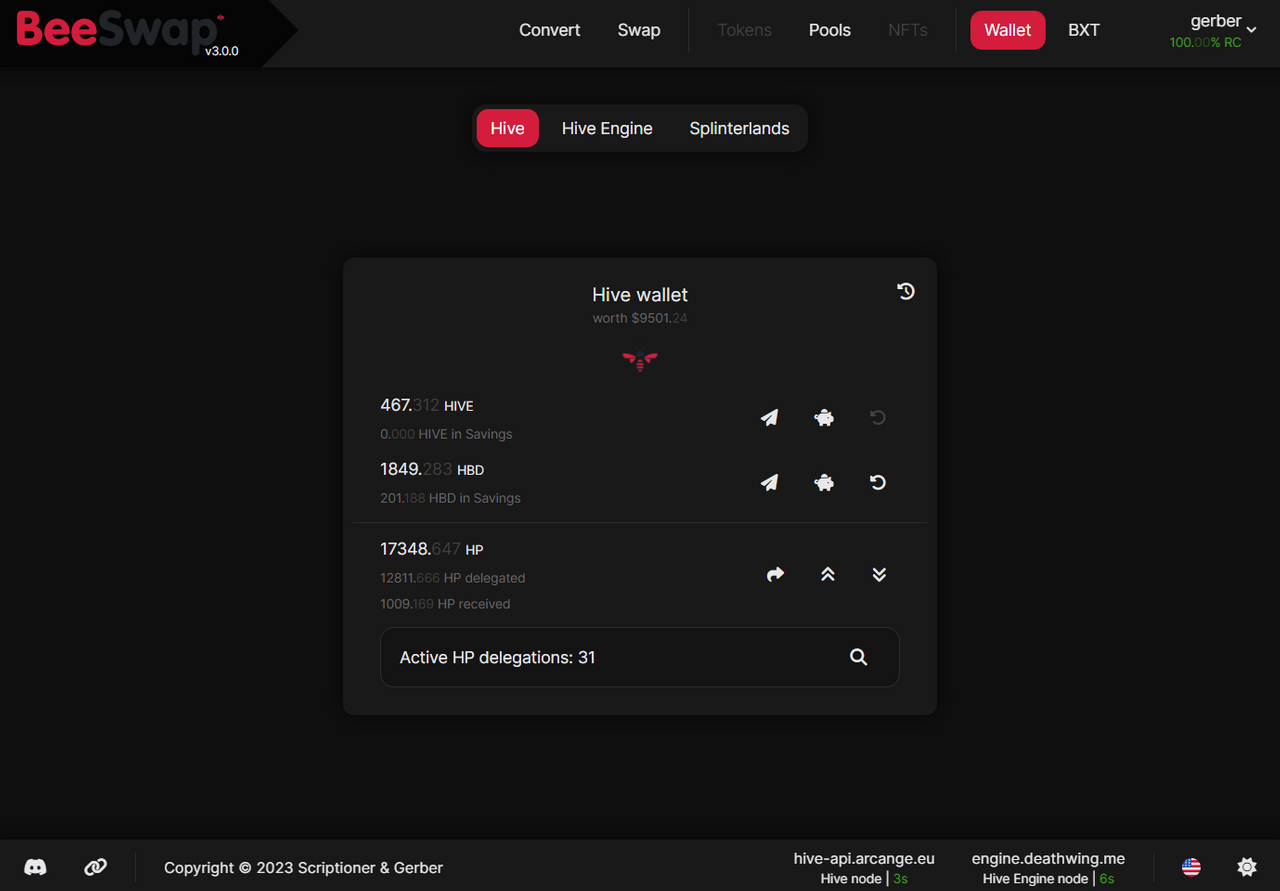Send HIVE with paper plane icon
The width and height of the screenshot is (1280, 891).
point(769,418)
